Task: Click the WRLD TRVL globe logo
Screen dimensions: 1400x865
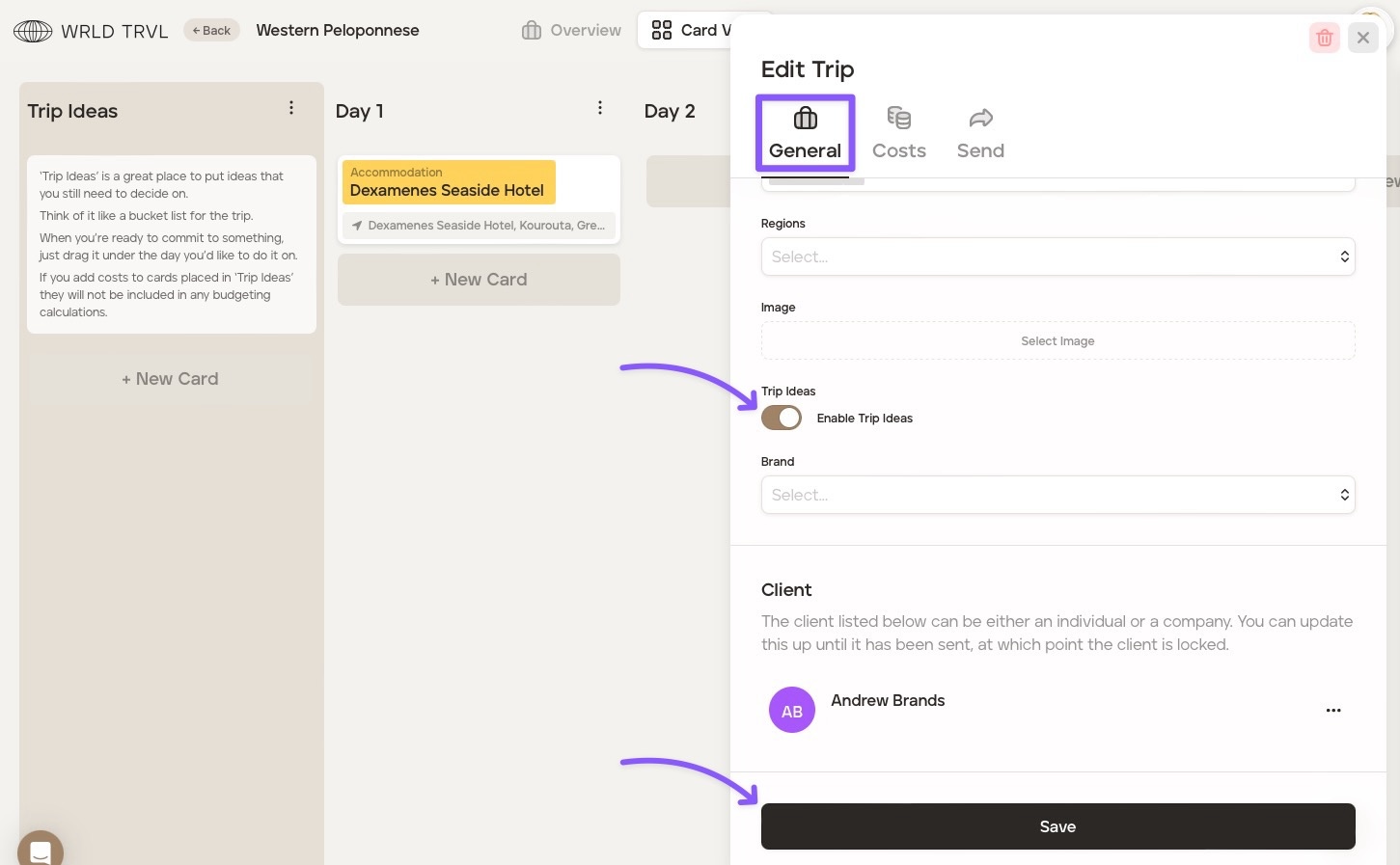Action: [x=33, y=31]
